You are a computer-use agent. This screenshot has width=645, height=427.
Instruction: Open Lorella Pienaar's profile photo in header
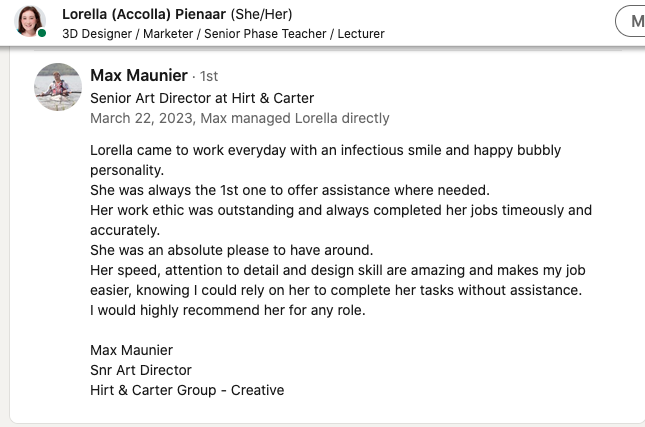29,22
